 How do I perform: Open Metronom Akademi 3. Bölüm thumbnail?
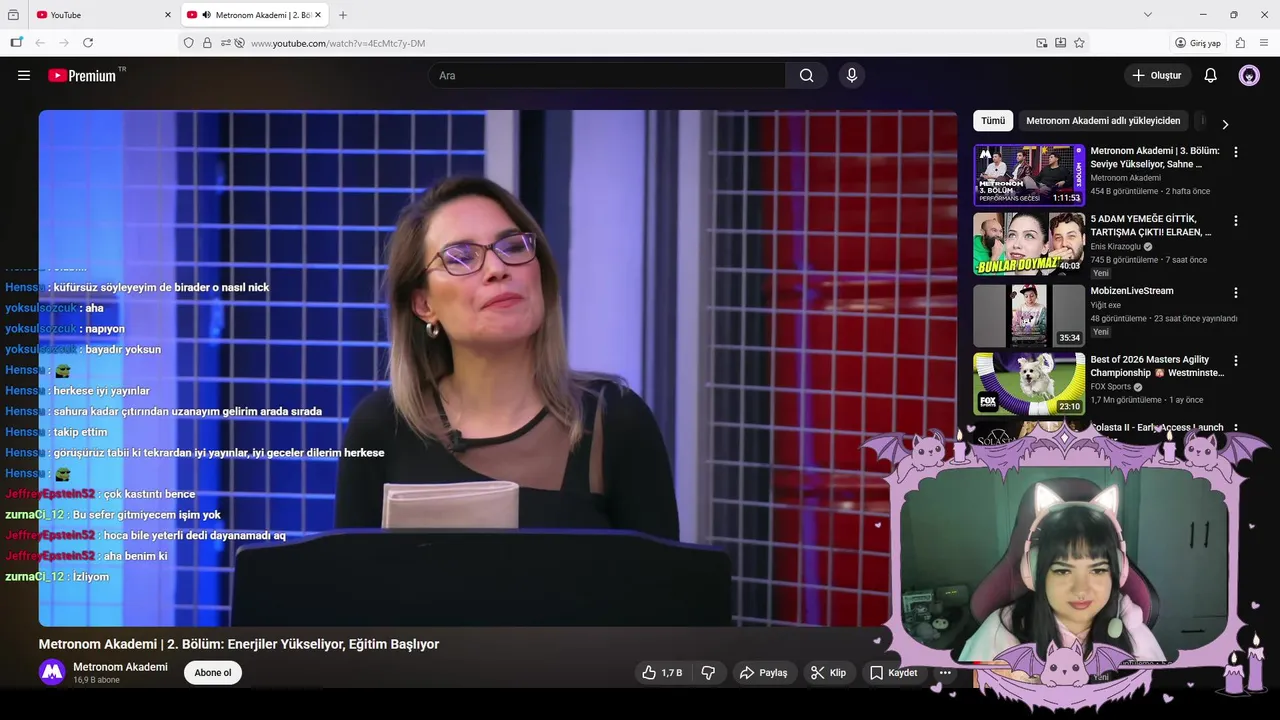tap(1029, 175)
